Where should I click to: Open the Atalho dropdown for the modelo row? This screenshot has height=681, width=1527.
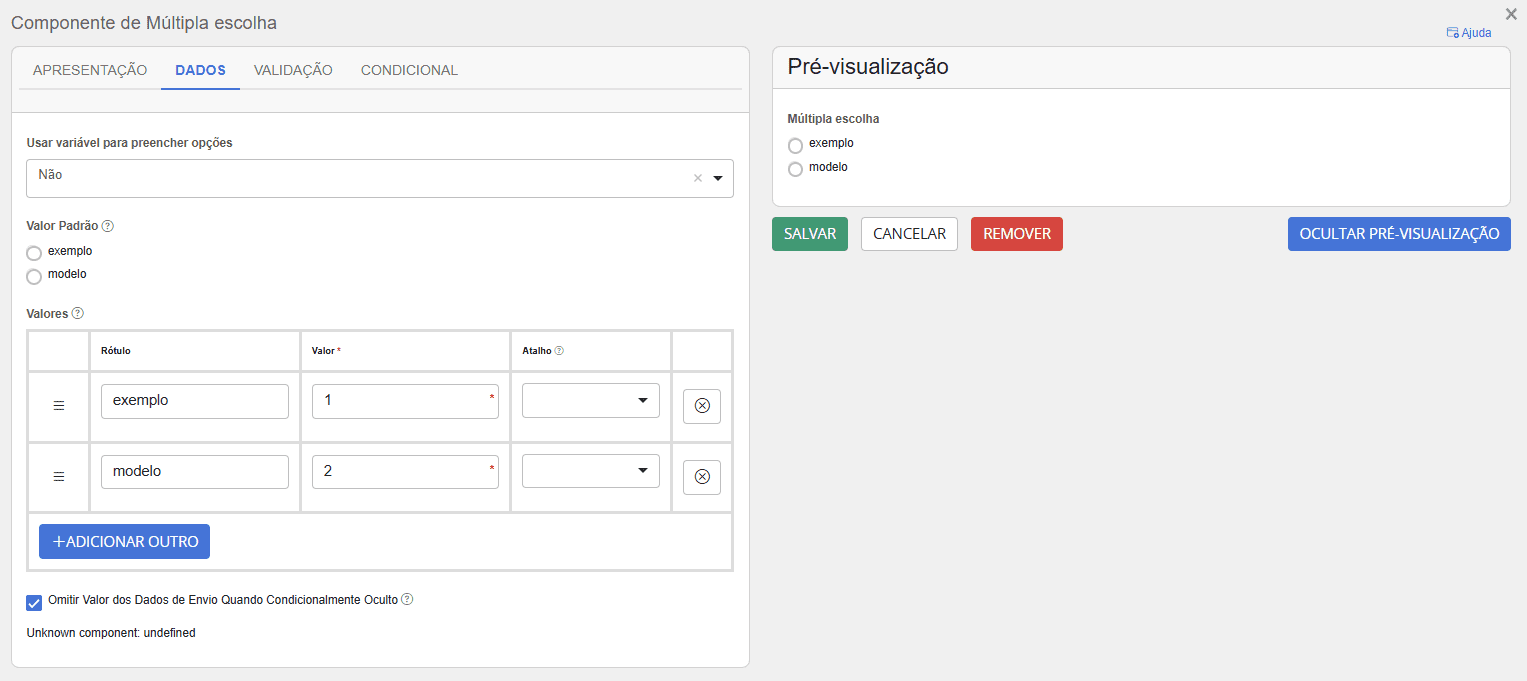(591, 472)
